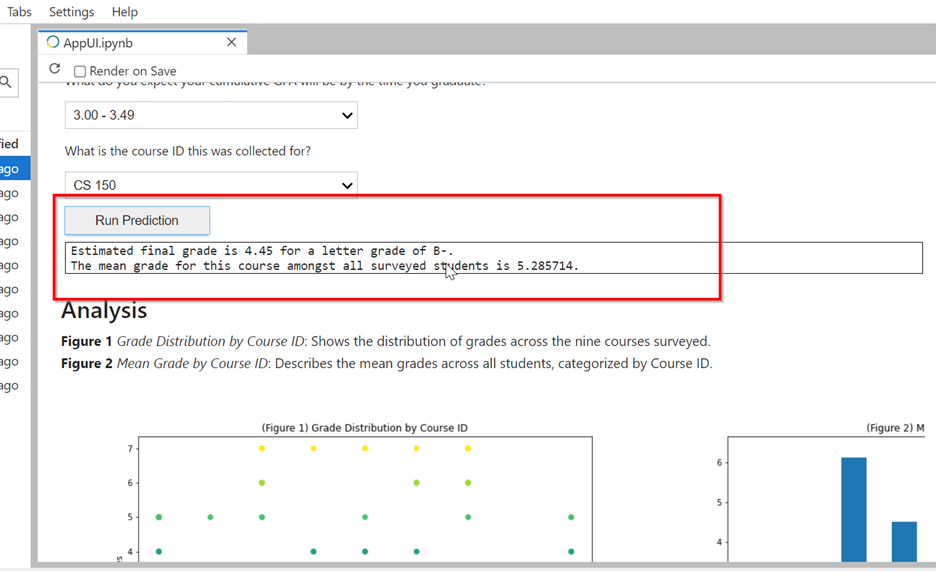Click the shorter blue bar in Figure 2
Viewport: 936px width, 571px height.
[x=904, y=542]
